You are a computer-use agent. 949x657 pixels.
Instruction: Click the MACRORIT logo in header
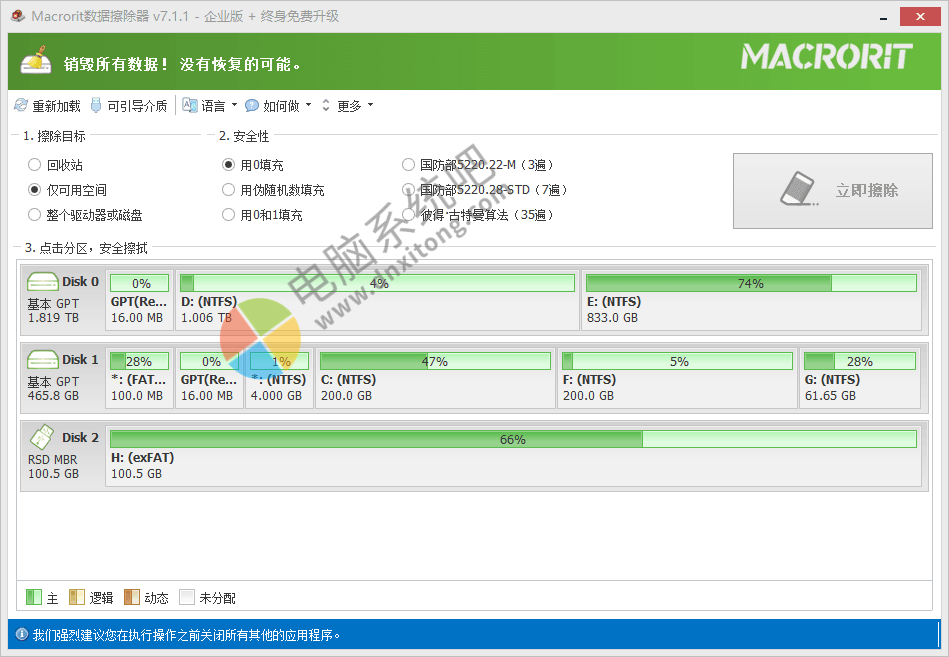[x=826, y=57]
